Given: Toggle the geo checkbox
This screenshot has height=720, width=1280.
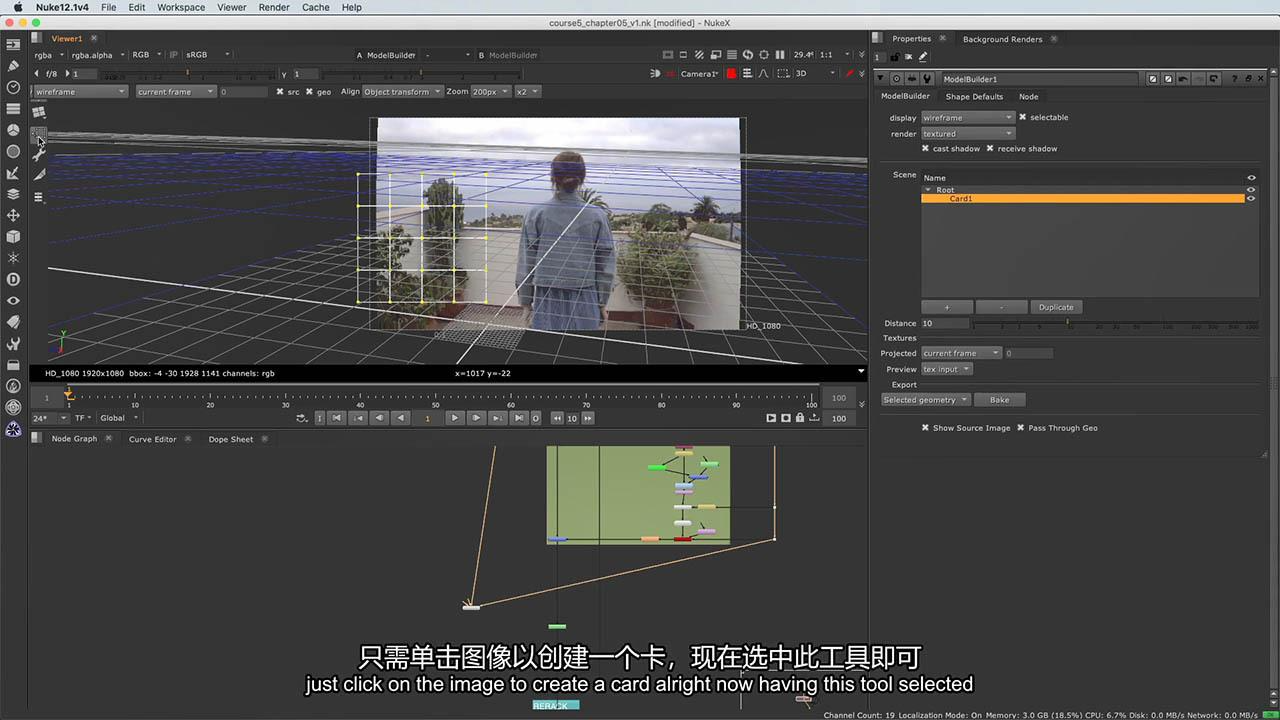Looking at the screenshot, I should [310, 92].
